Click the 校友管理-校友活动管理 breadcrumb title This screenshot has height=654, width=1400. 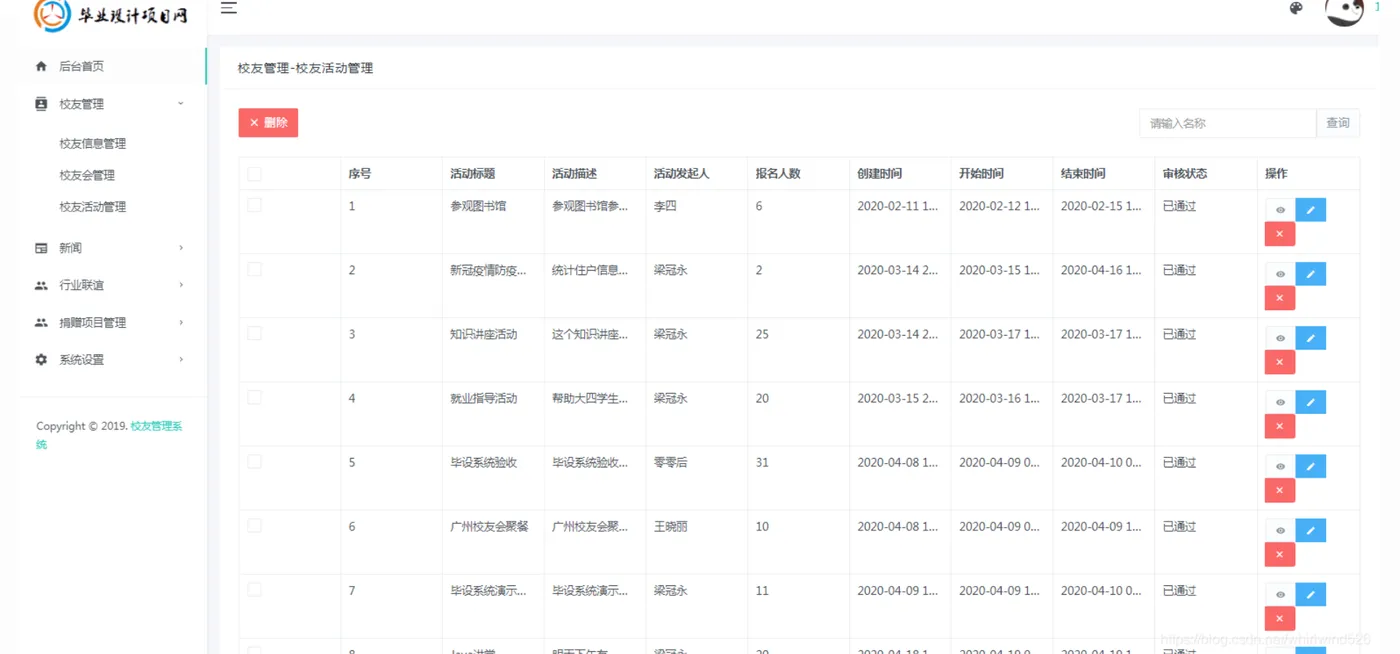point(305,68)
